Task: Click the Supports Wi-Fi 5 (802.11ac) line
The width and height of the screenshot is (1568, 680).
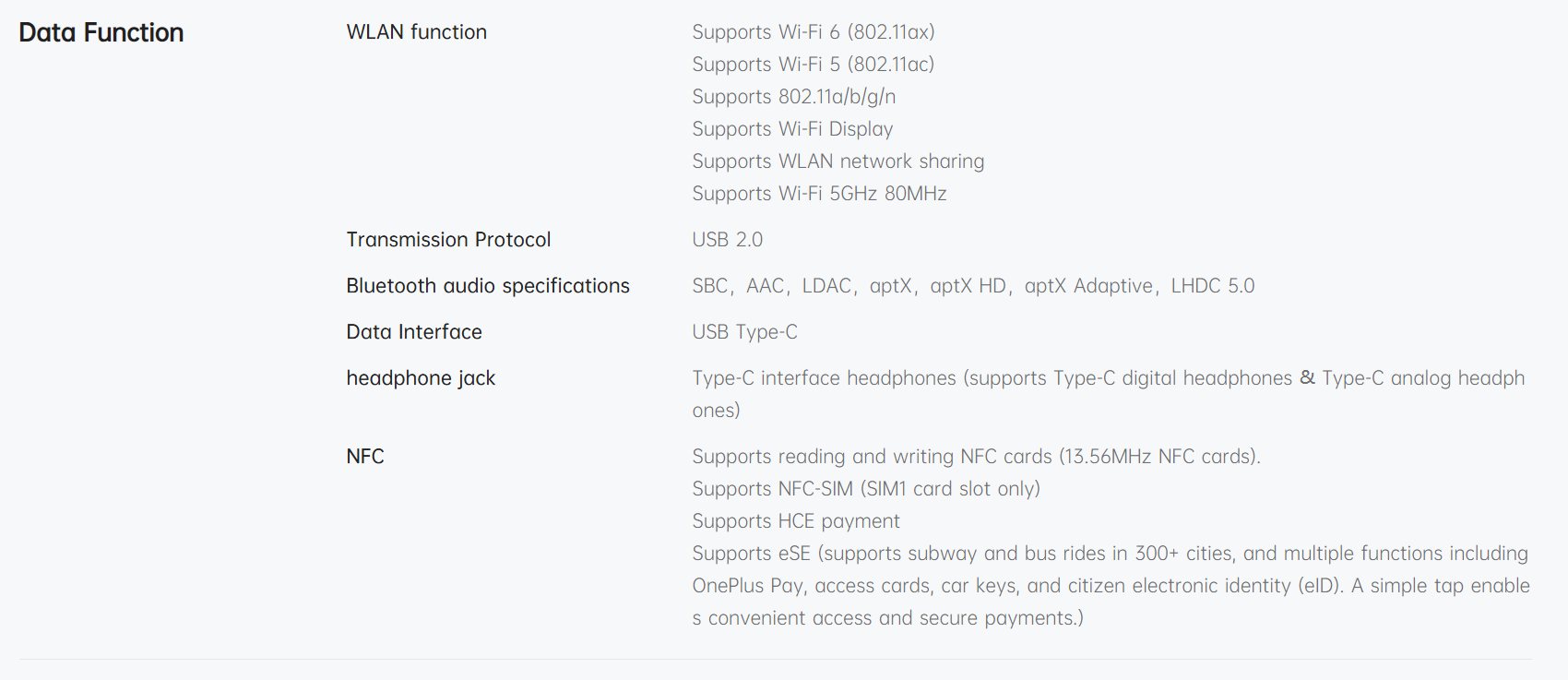Action: tap(813, 65)
